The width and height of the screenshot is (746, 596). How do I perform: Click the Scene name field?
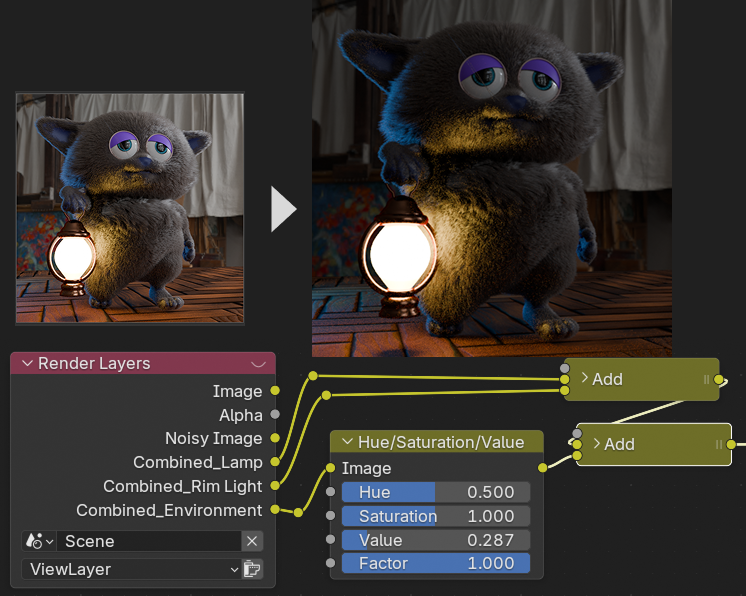click(x=150, y=541)
